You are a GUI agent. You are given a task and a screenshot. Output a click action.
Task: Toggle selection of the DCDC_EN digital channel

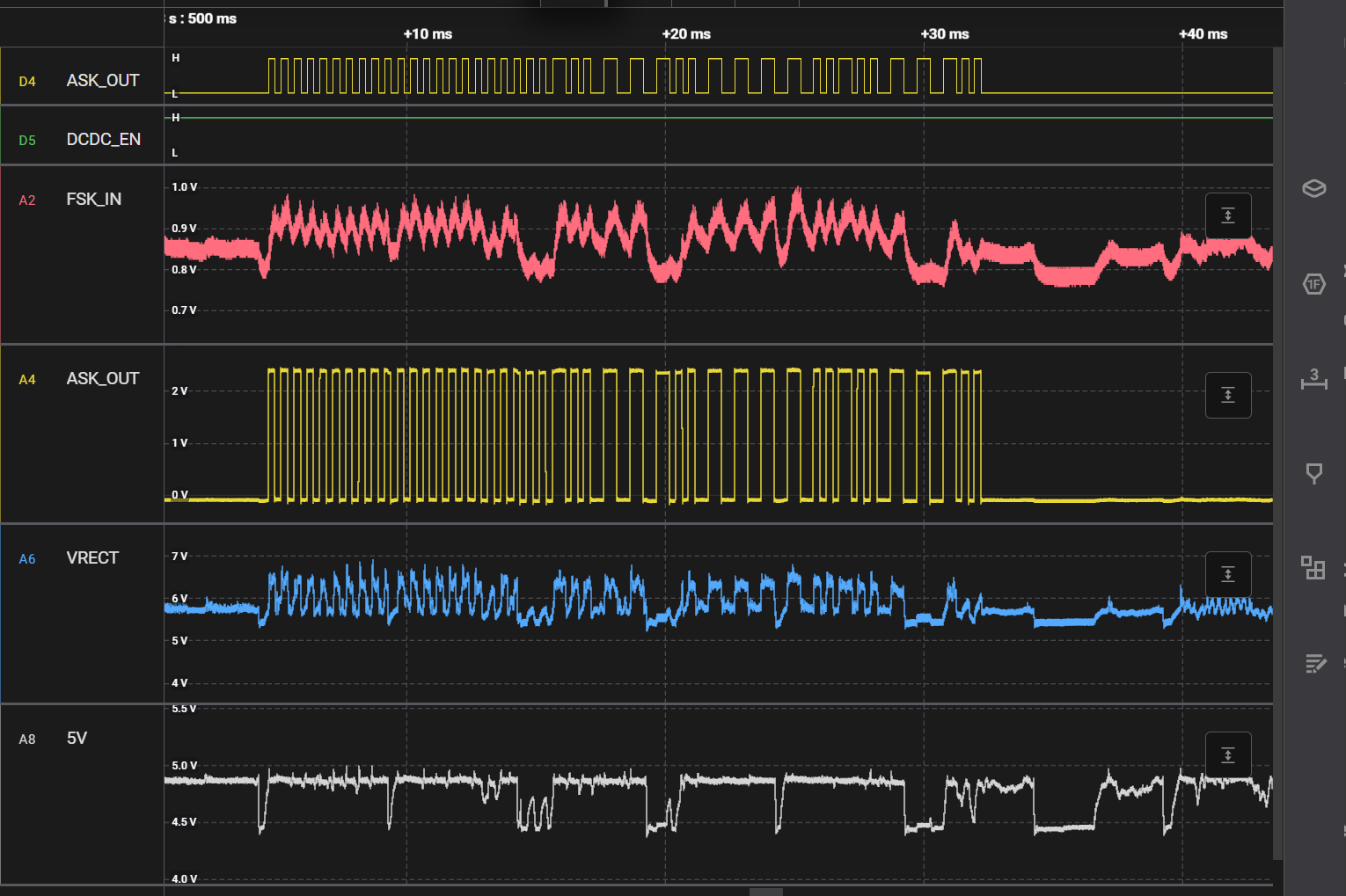pyautogui.click(x=104, y=138)
